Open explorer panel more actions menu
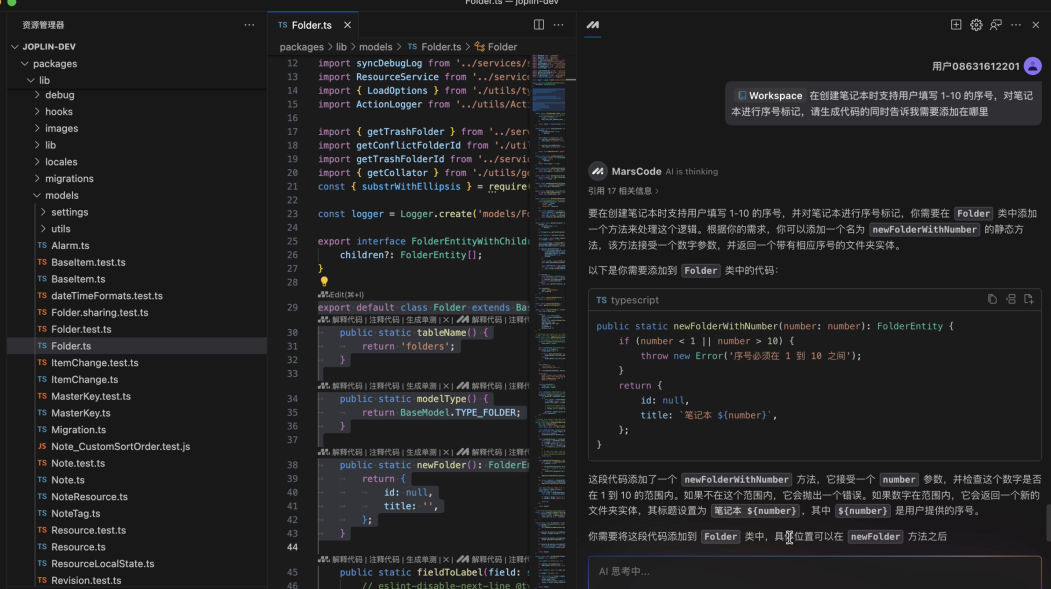1051x589 pixels. point(249,25)
